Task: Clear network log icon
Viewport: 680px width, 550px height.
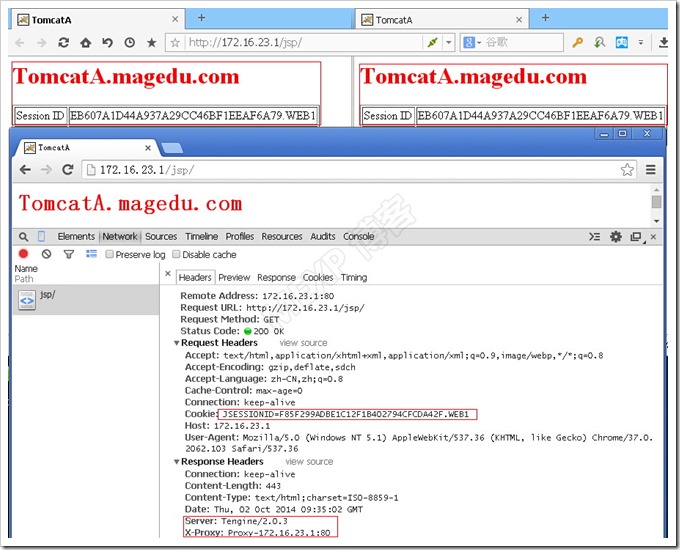Action: 46,254
